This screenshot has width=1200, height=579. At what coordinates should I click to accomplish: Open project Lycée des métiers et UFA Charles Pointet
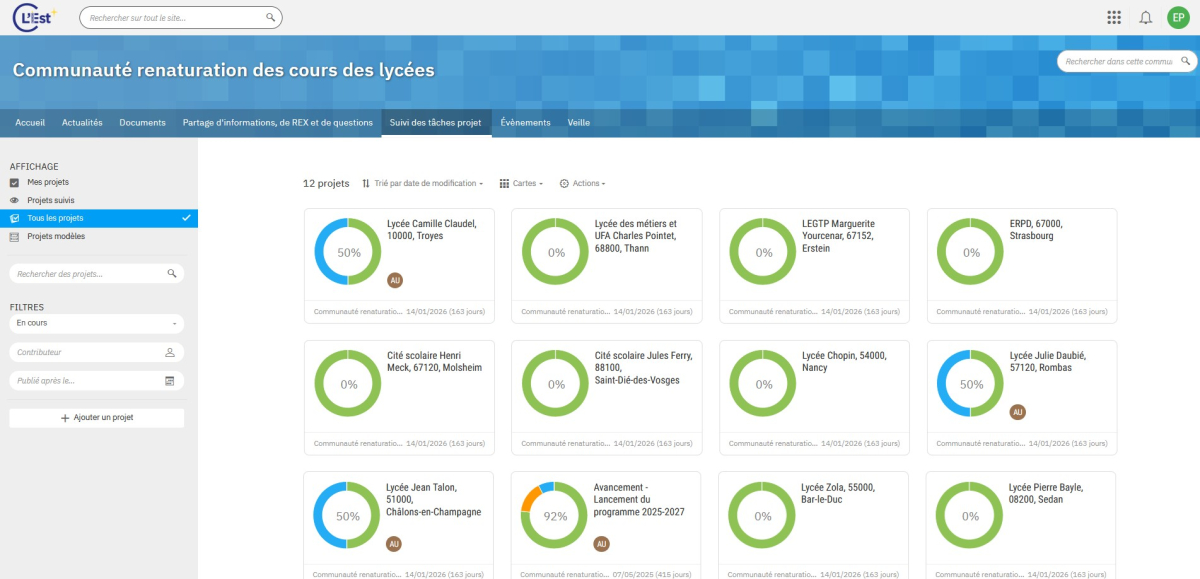pyautogui.click(x=636, y=236)
